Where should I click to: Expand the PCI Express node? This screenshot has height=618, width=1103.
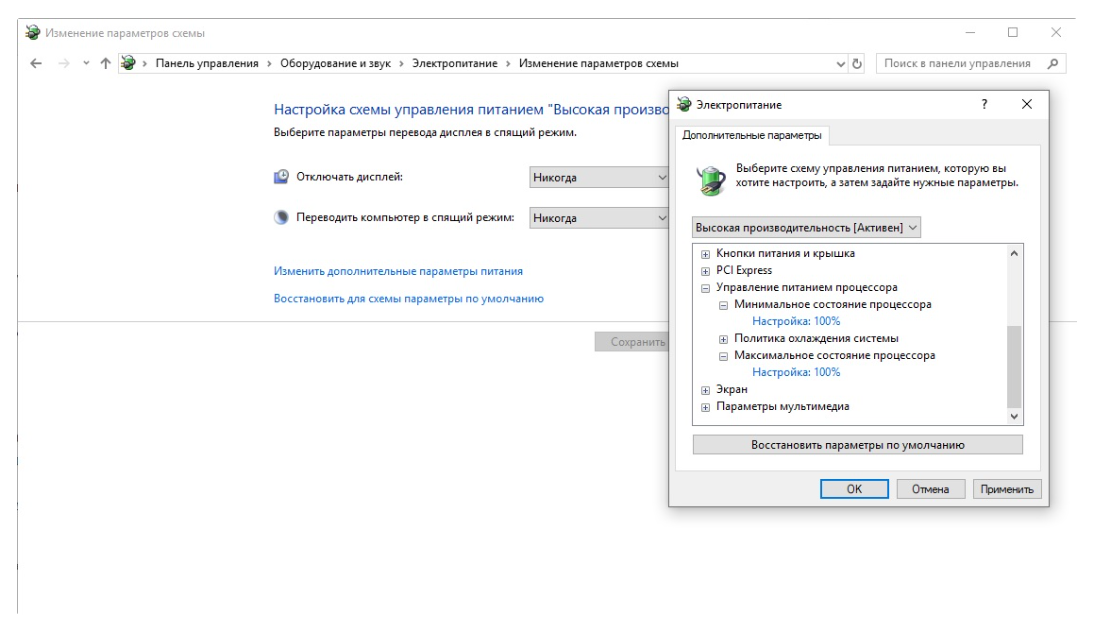point(705,271)
